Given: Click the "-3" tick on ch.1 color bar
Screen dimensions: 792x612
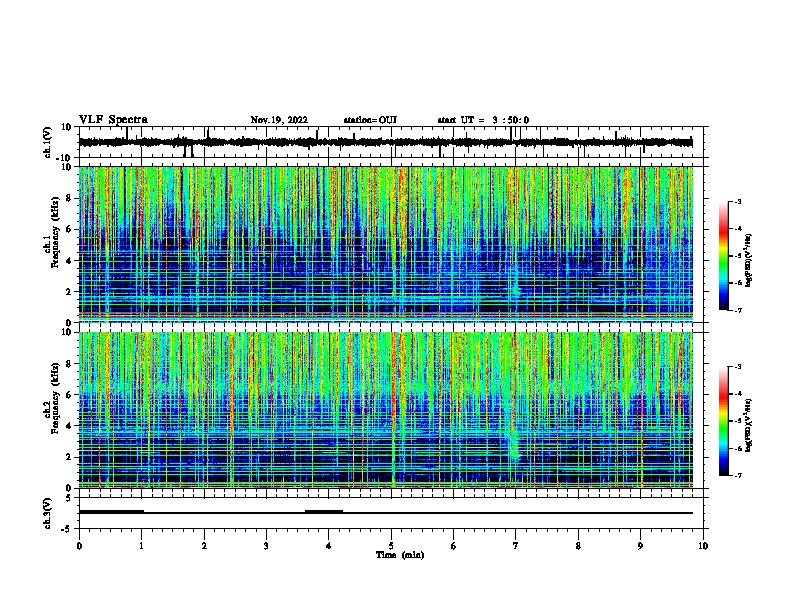Looking at the screenshot, I should click(738, 201).
